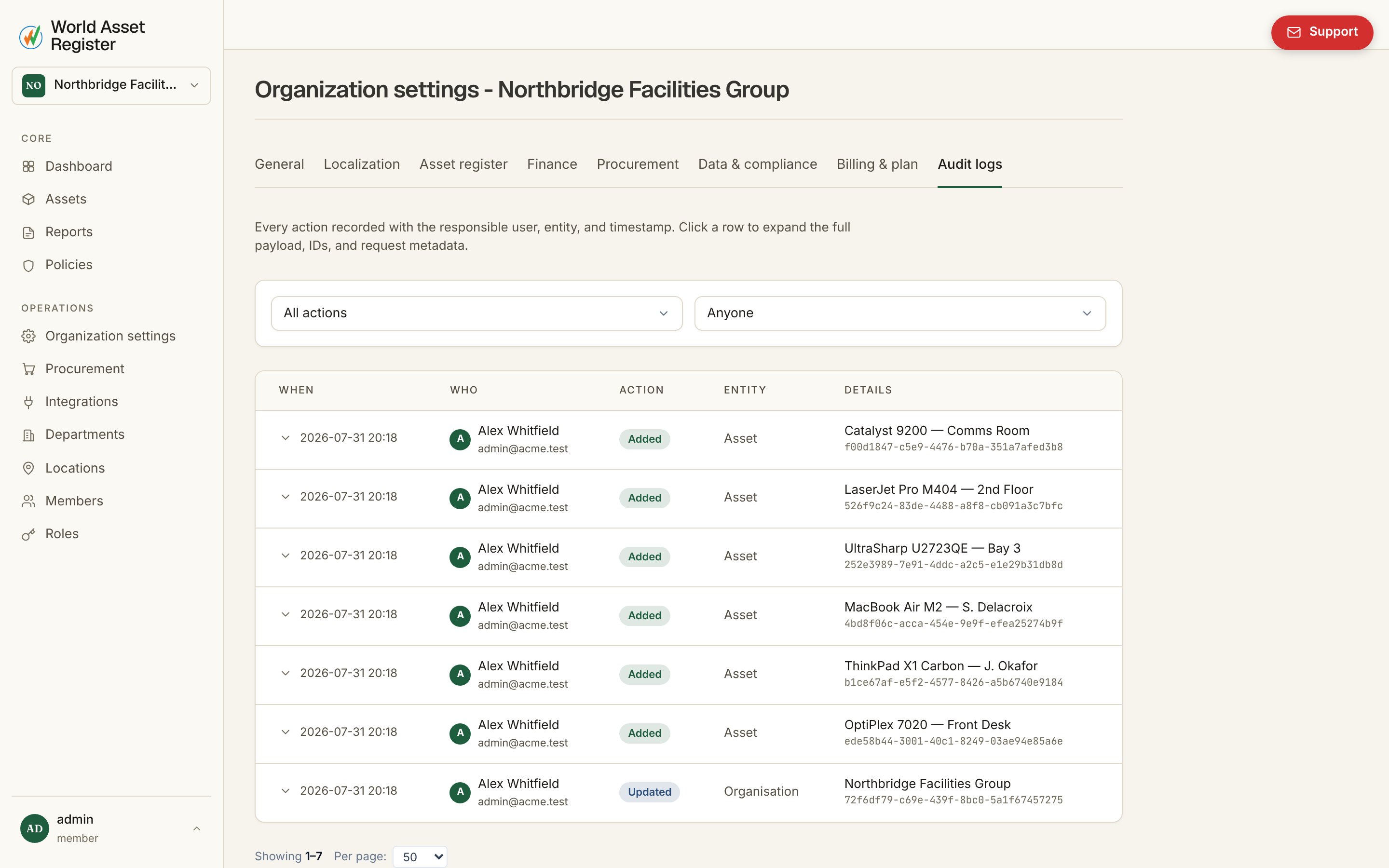Click the WHEN column header
Screen dimensions: 1389x868
pos(296,391)
